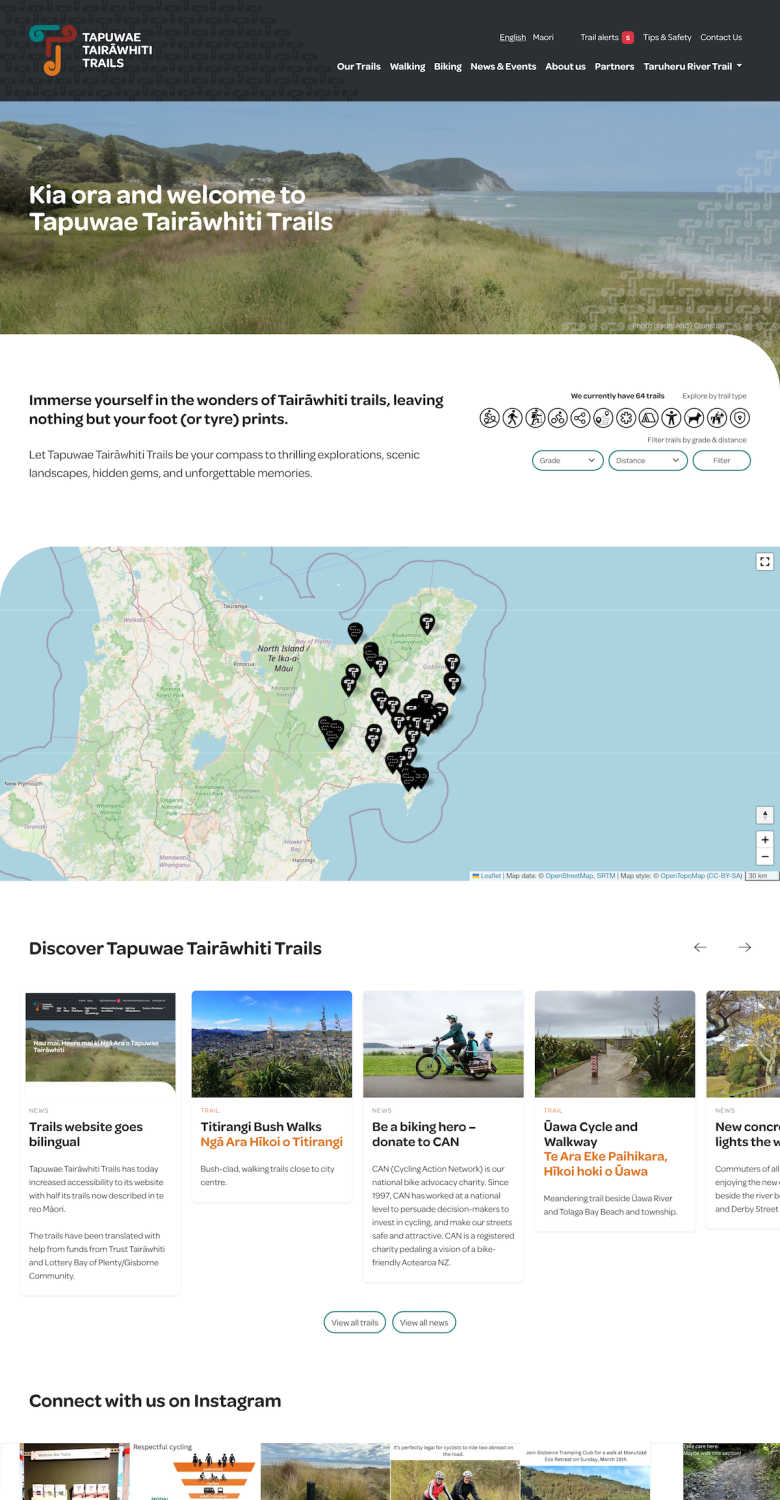Viewport: 780px width, 1500px height.
Task: Zoom out on the map
Action: [764, 857]
